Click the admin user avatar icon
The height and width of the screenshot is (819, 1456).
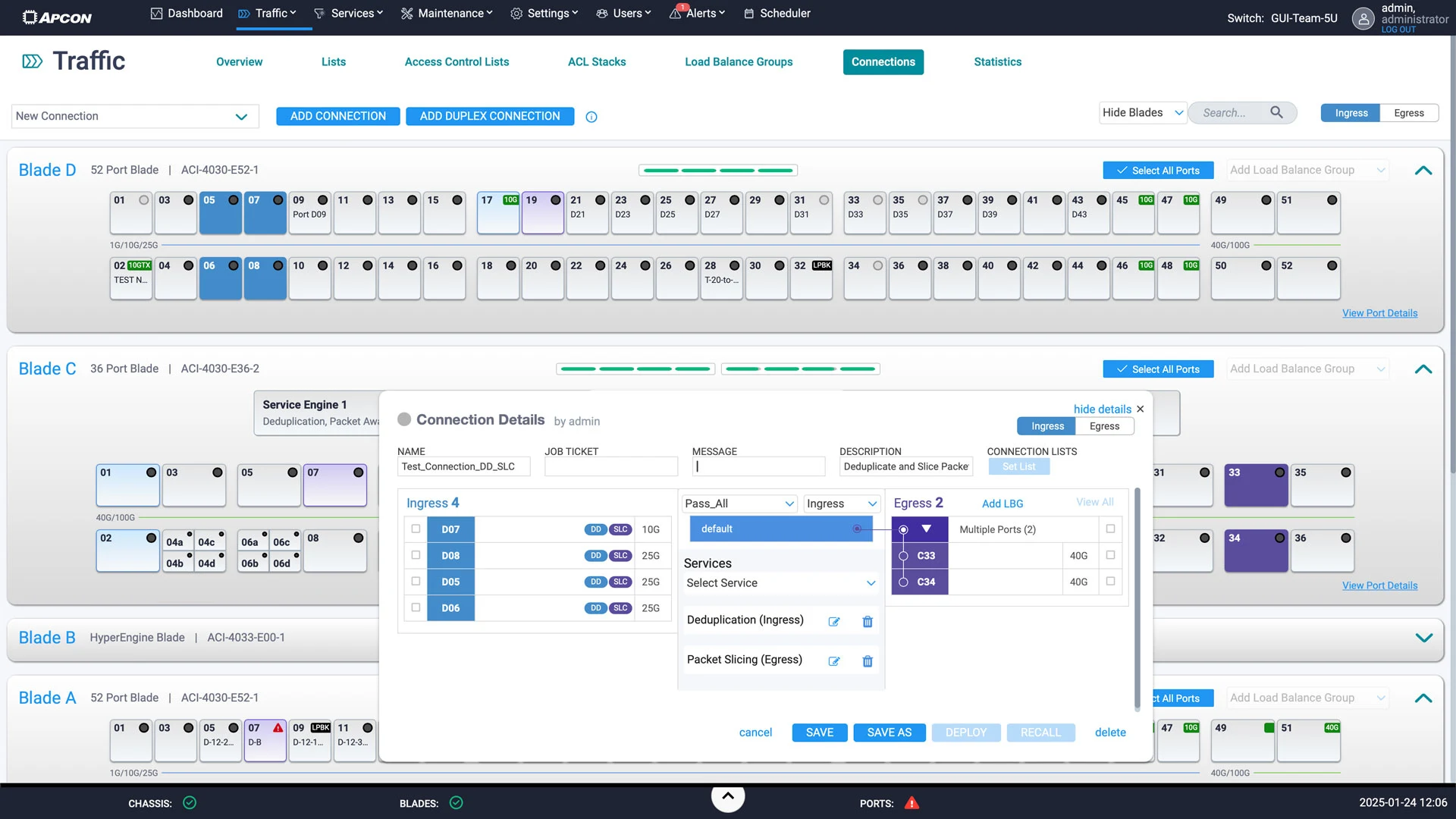pyautogui.click(x=1363, y=18)
